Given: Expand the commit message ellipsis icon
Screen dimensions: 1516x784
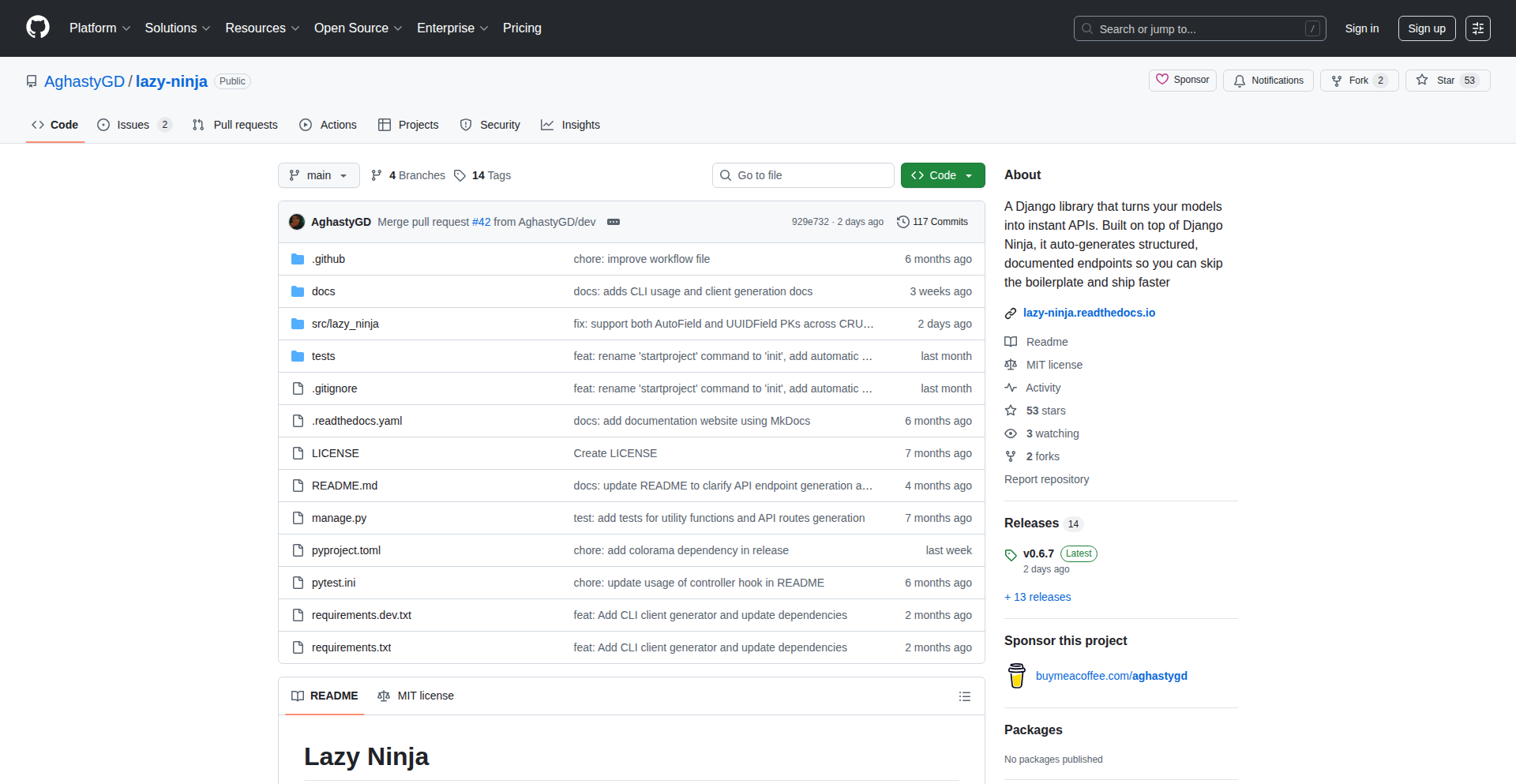Looking at the screenshot, I should (614, 222).
